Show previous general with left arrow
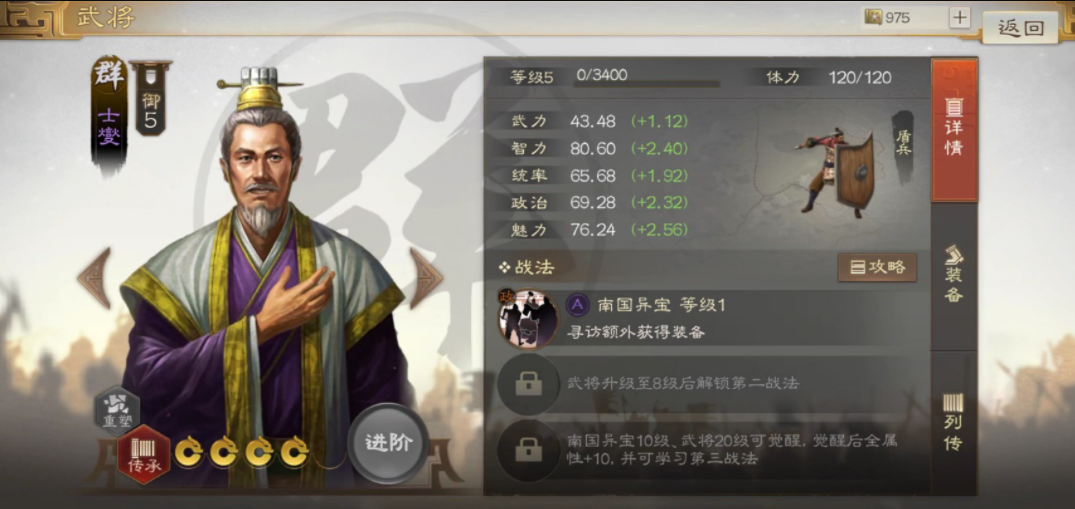 [x=94, y=279]
